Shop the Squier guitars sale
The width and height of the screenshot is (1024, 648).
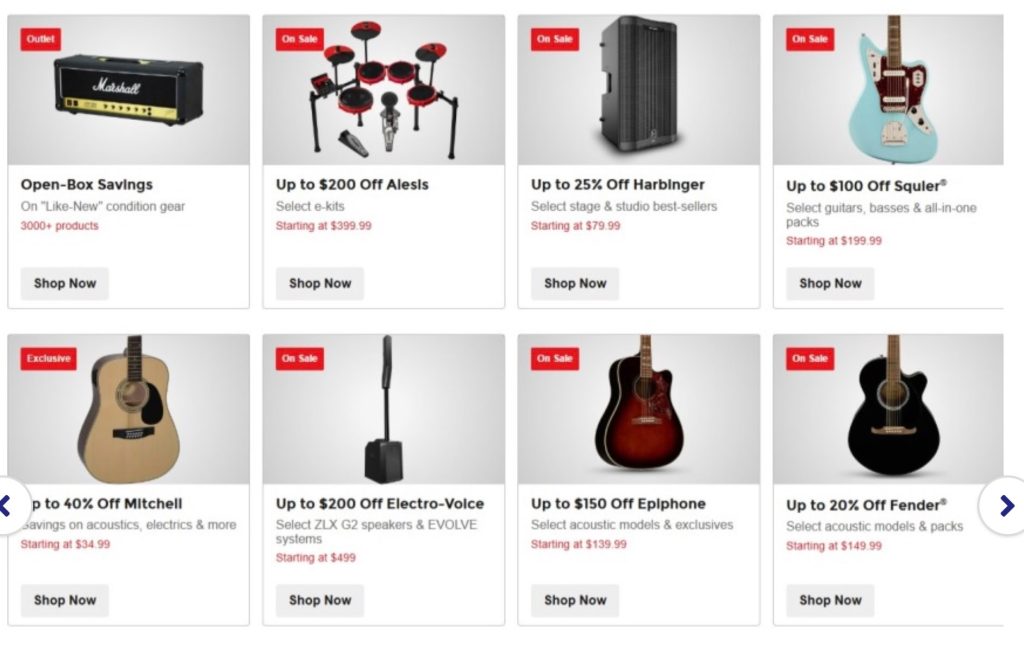click(829, 283)
